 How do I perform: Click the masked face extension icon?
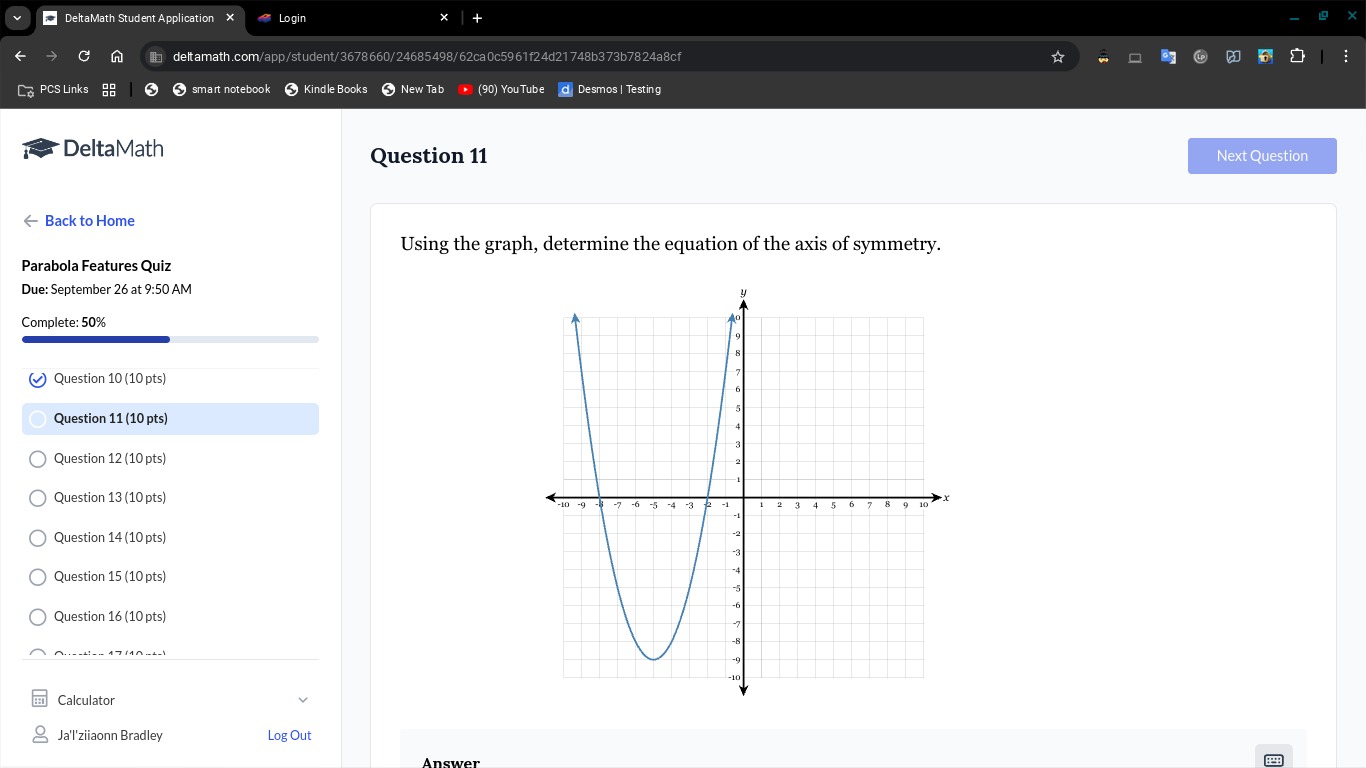[x=1103, y=56]
